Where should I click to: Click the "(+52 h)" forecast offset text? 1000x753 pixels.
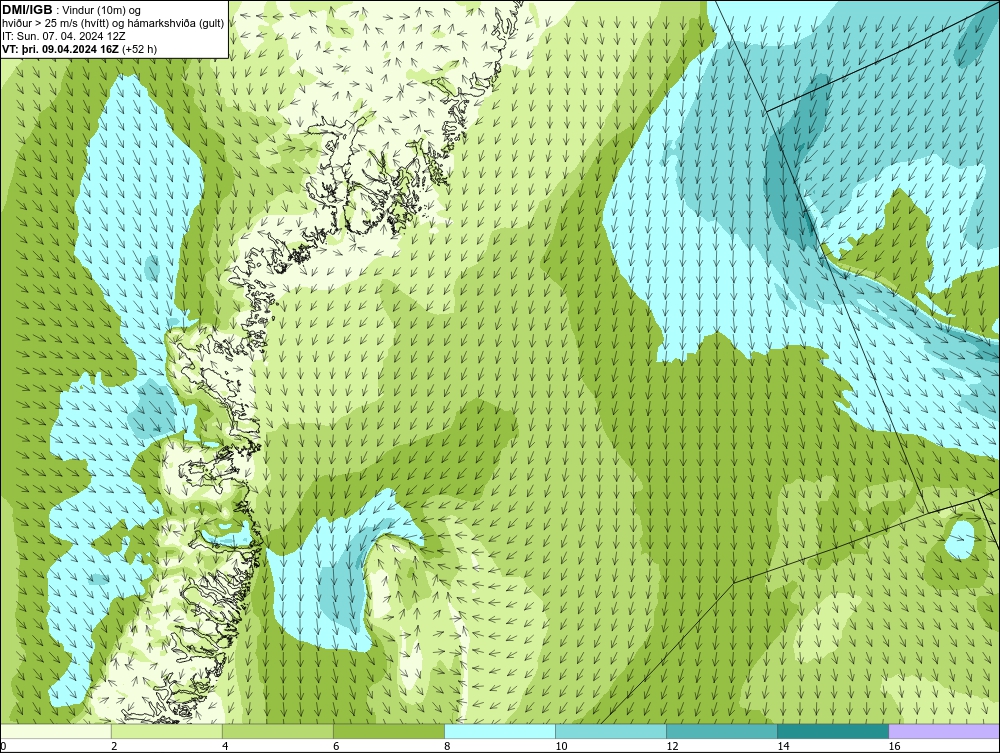coord(140,48)
